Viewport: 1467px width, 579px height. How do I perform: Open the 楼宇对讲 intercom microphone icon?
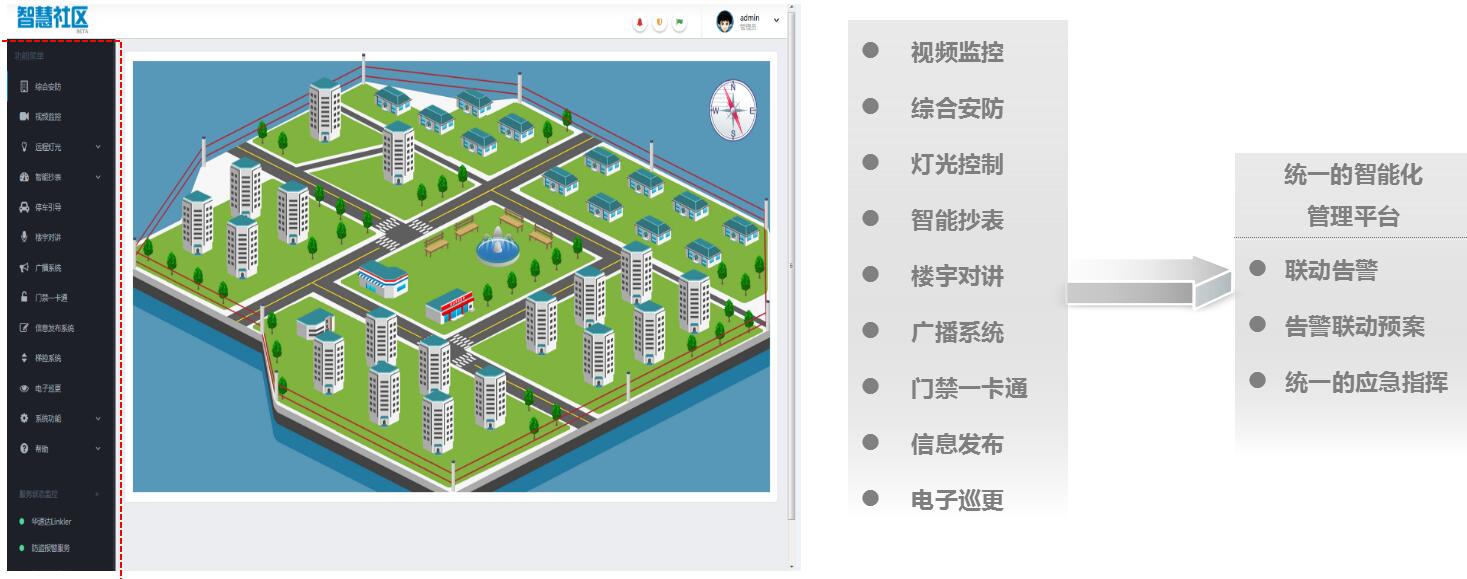[x=28, y=237]
